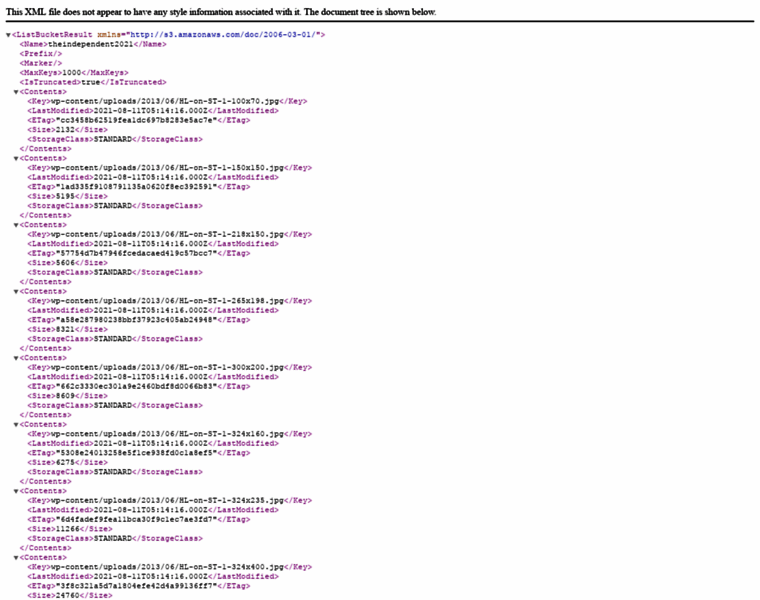Click the xmlns URL s3.amazonaws.com/doc/2006-03-01/
Viewport: 760px width, 600px height.
[222, 34]
